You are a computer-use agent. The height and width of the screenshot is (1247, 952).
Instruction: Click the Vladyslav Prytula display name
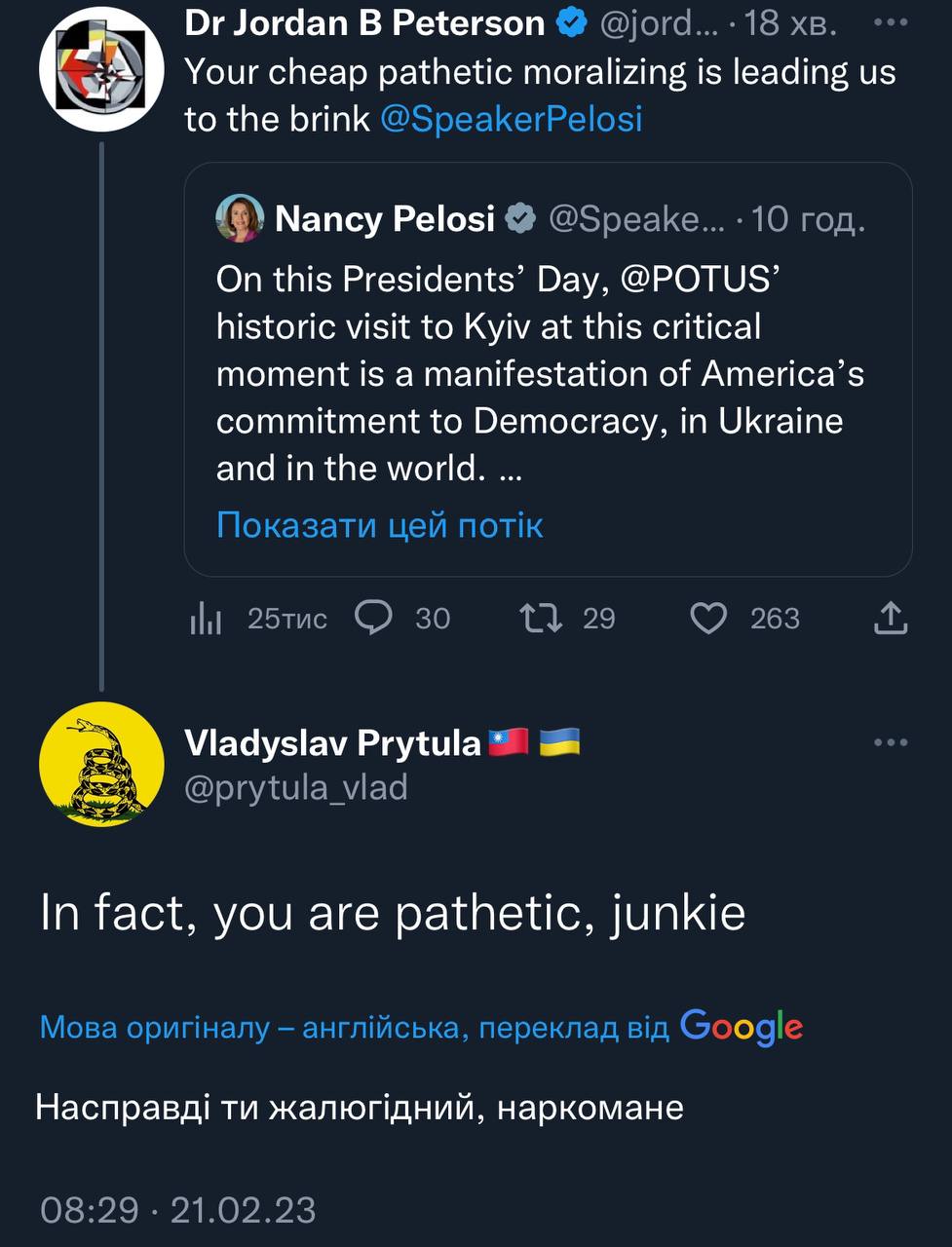pos(332,743)
